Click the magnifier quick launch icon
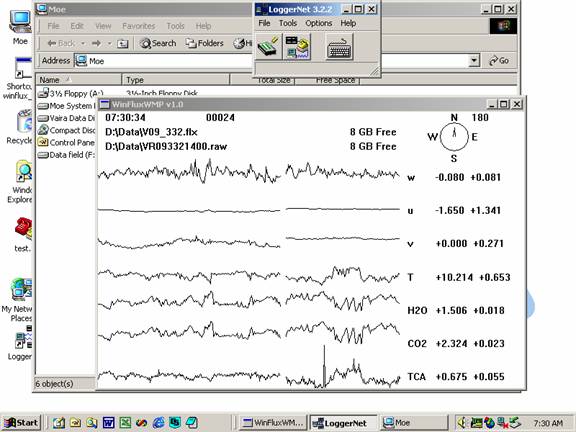 [x=92, y=423]
